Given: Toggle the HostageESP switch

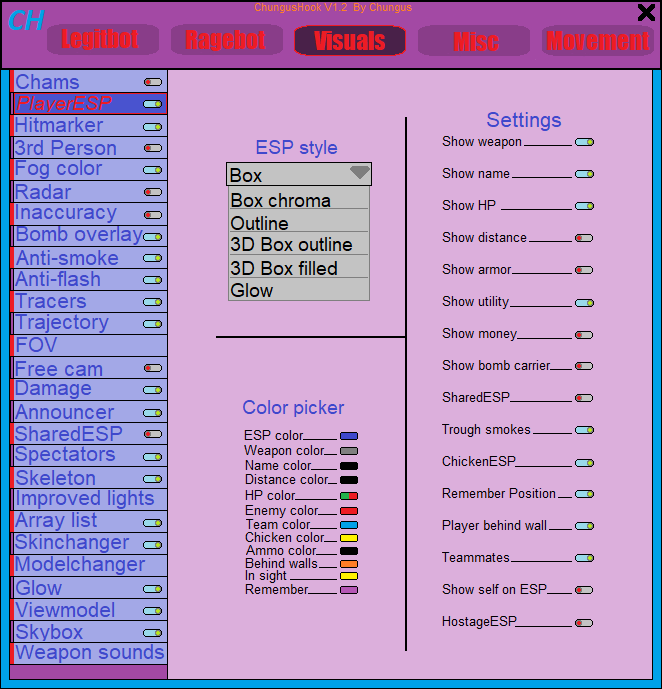Looking at the screenshot, I should (584, 622).
